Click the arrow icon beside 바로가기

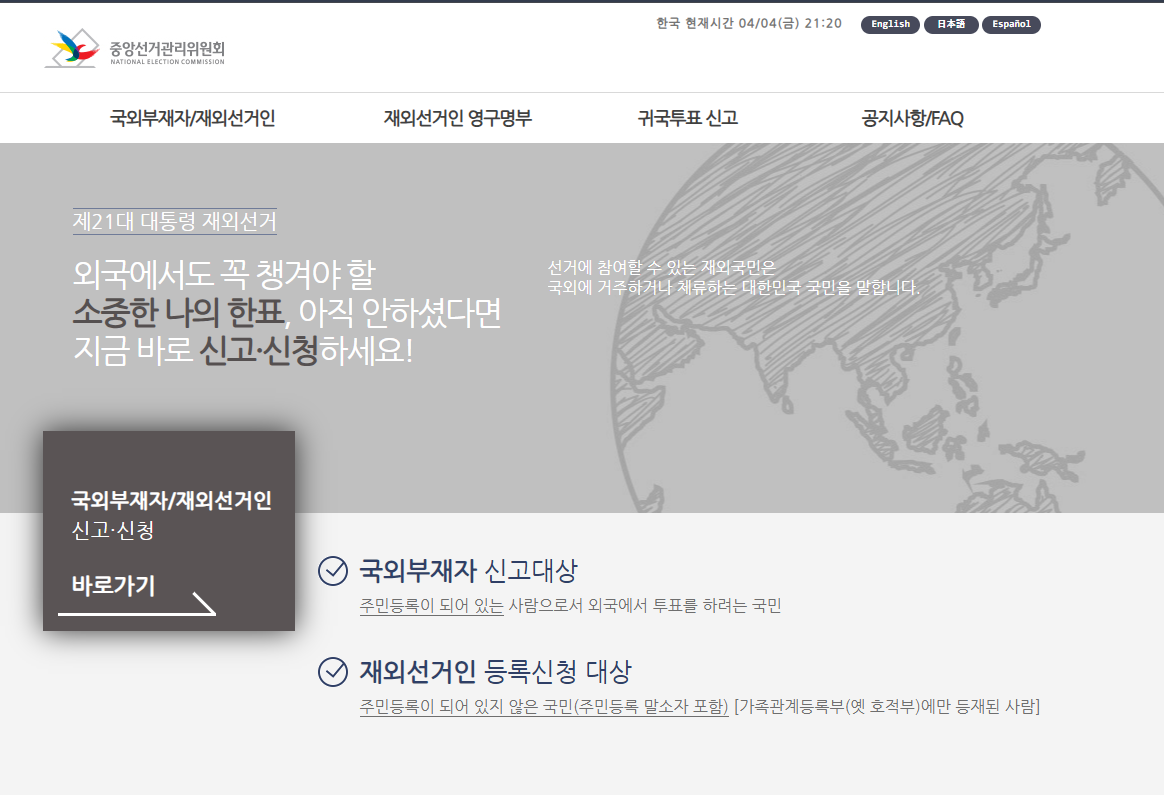pyautogui.click(x=204, y=603)
